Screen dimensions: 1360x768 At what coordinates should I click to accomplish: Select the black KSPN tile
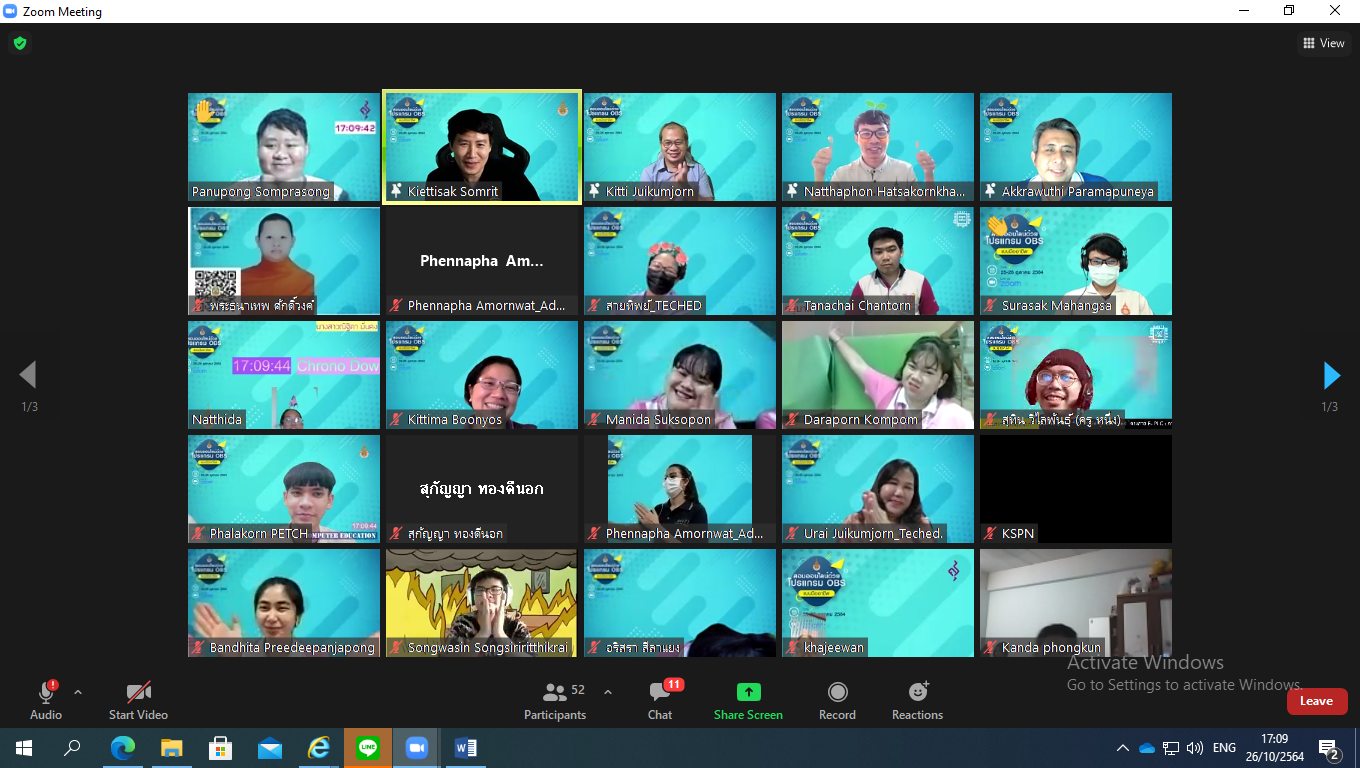tap(1076, 489)
